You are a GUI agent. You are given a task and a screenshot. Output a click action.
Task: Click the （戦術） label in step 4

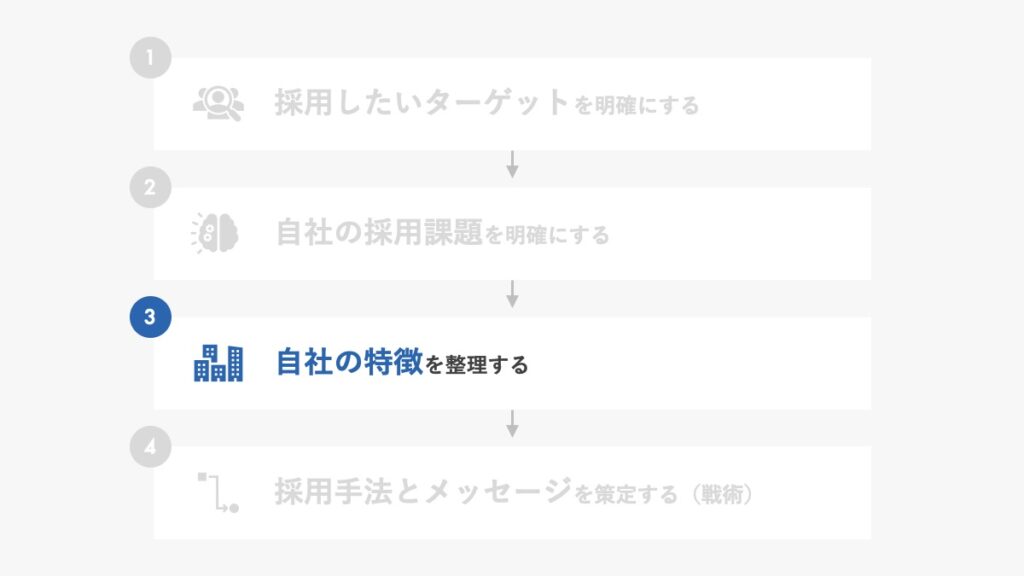tap(722, 494)
